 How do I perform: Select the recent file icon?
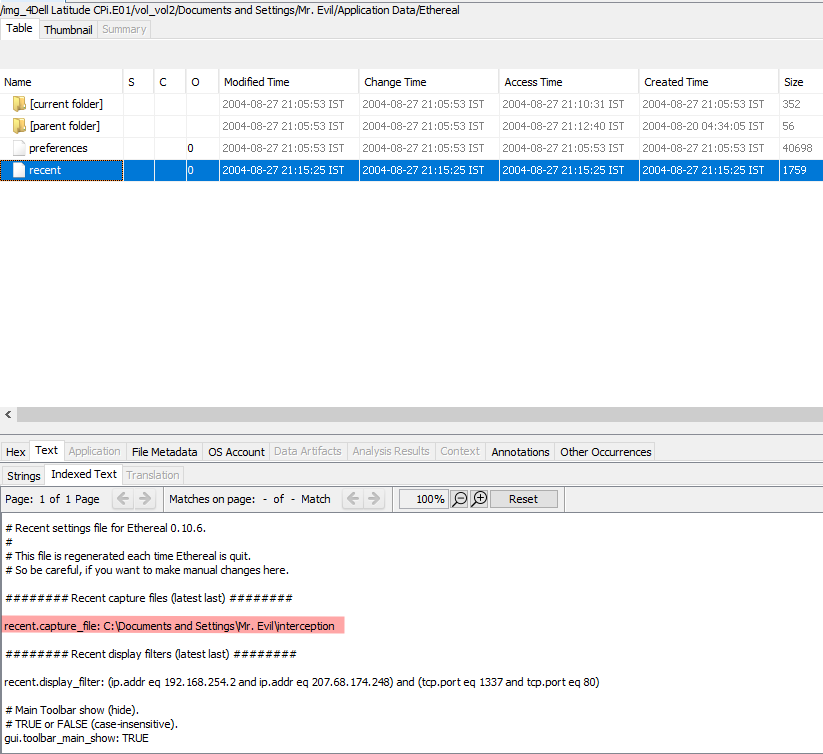click(x=17, y=170)
